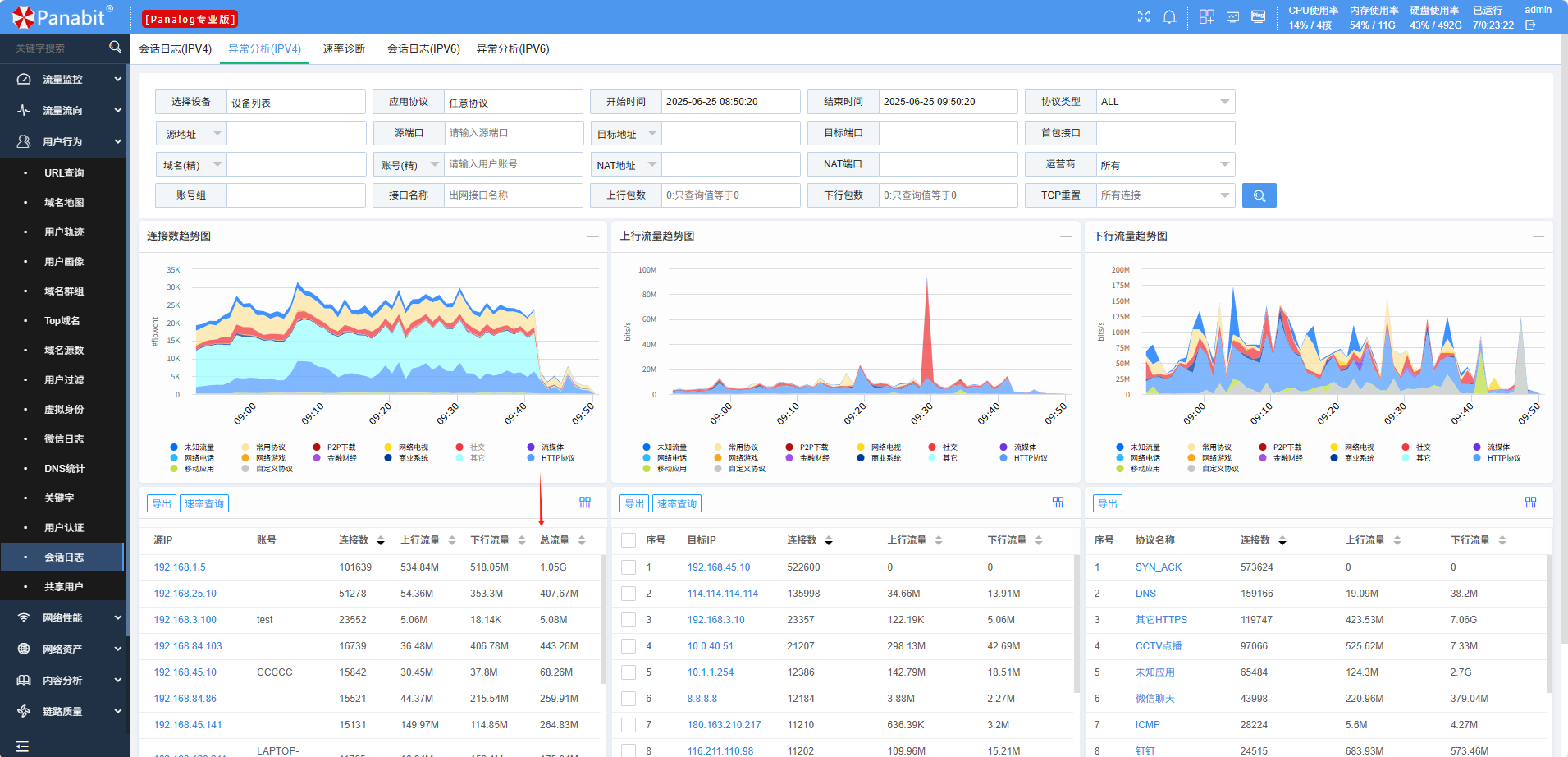Check the row for 192.168.3.10
The height and width of the screenshot is (757, 1568).
pyautogui.click(x=629, y=620)
